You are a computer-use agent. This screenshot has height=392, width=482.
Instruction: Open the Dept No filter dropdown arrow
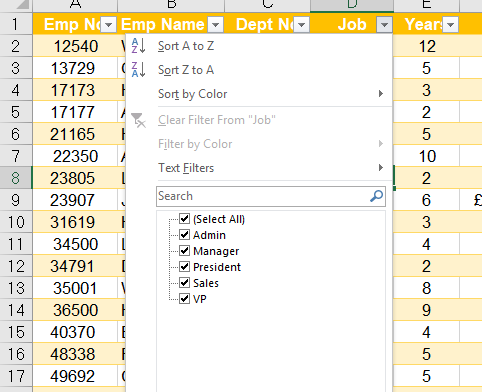coord(302,25)
